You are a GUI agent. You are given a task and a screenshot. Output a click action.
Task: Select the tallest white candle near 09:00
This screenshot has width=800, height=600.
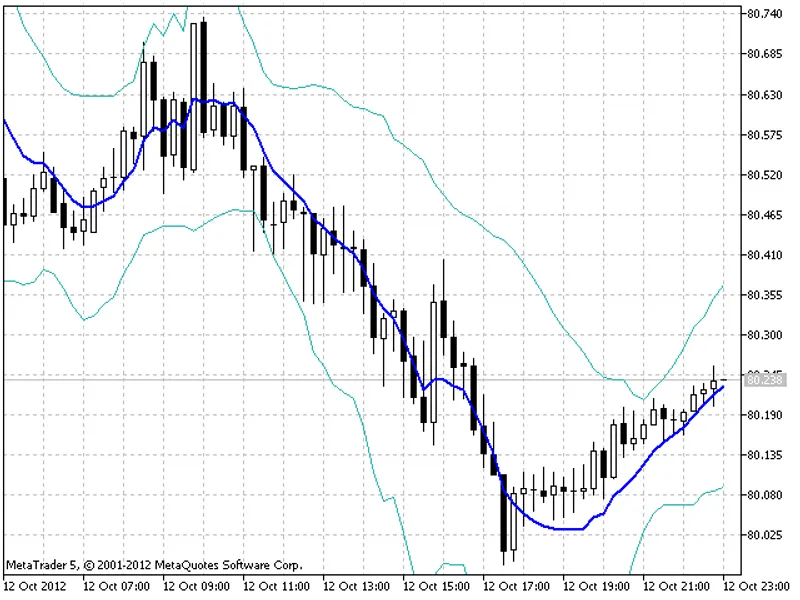[x=194, y=97]
